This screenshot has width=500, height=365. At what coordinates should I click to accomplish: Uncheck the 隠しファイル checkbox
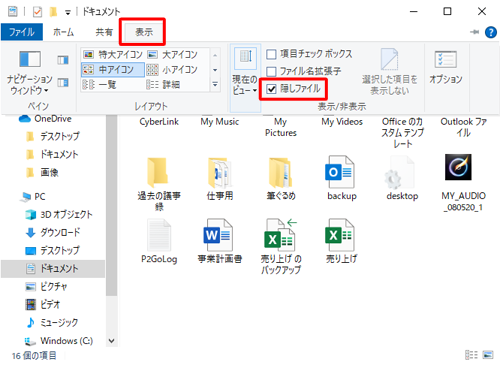tap(271, 89)
